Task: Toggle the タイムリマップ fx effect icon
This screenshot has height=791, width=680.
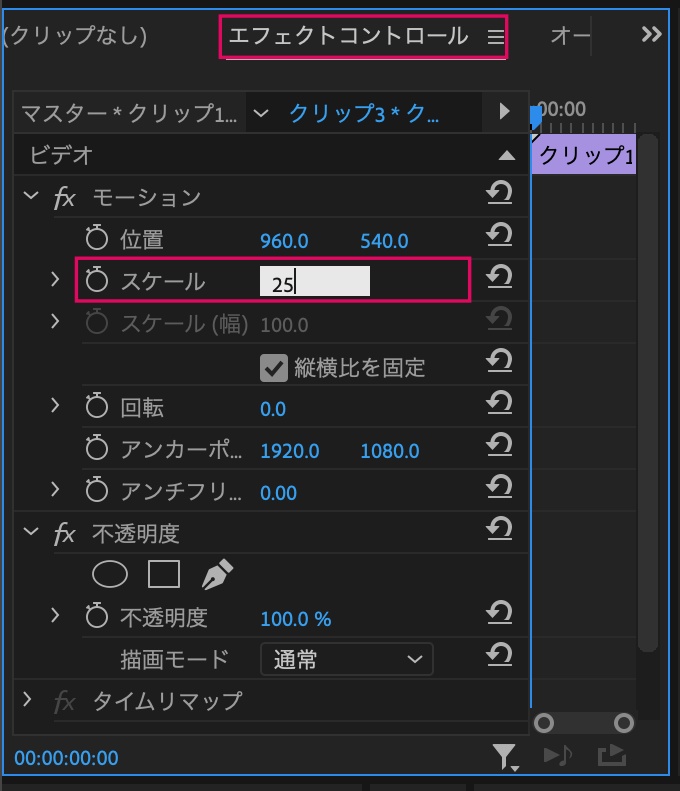Action: (65, 701)
